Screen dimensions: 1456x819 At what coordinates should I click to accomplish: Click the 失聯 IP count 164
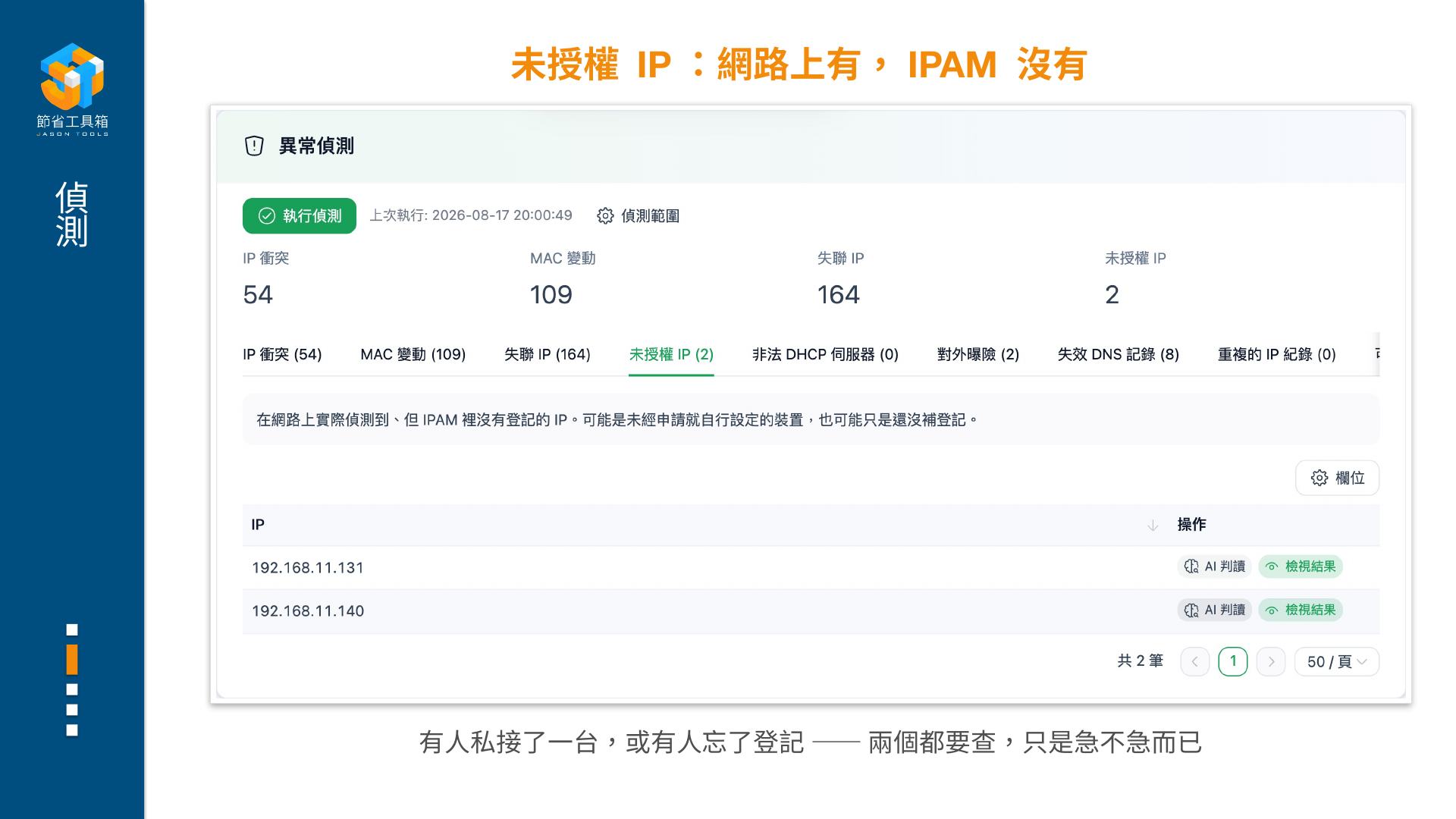[x=839, y=294]
